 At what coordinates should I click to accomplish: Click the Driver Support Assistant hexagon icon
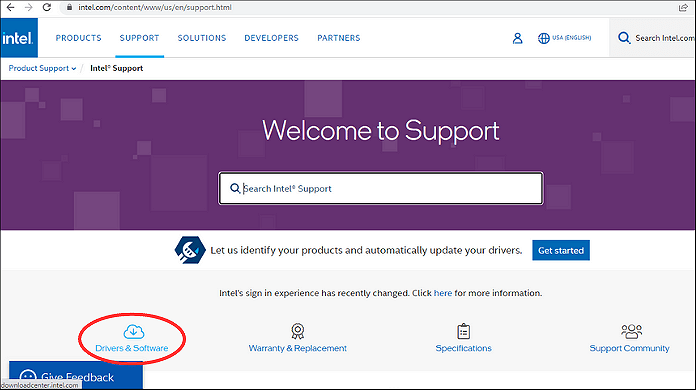[x=190, y=250]
